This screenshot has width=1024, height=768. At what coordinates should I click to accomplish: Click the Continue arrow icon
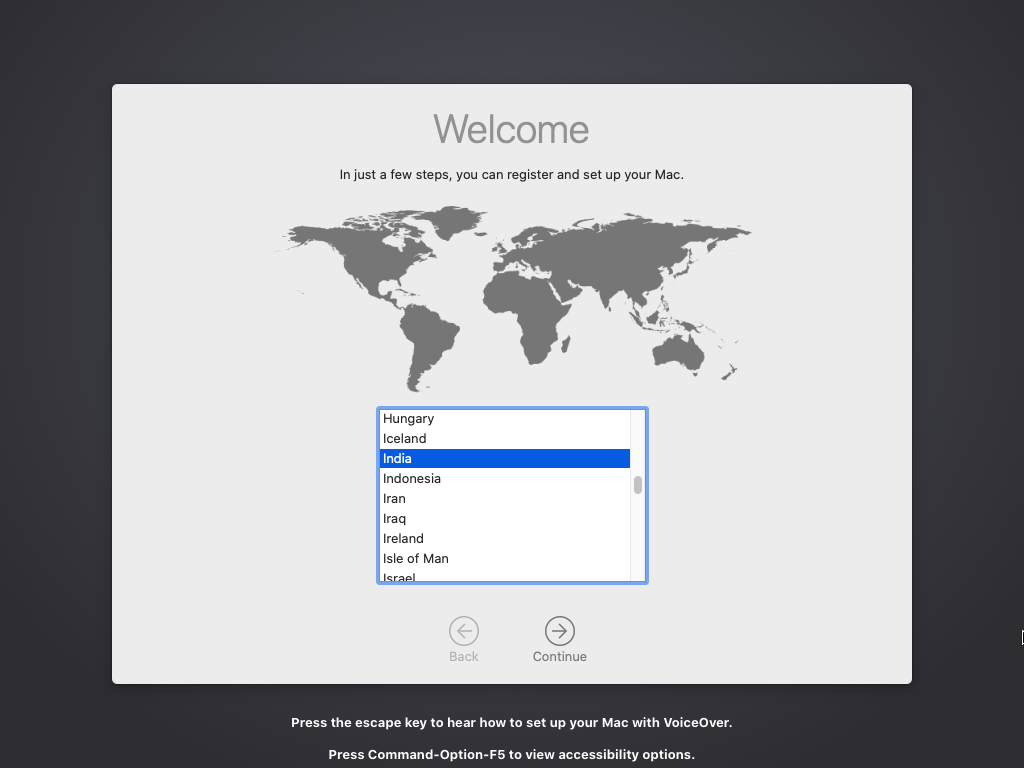559,631
